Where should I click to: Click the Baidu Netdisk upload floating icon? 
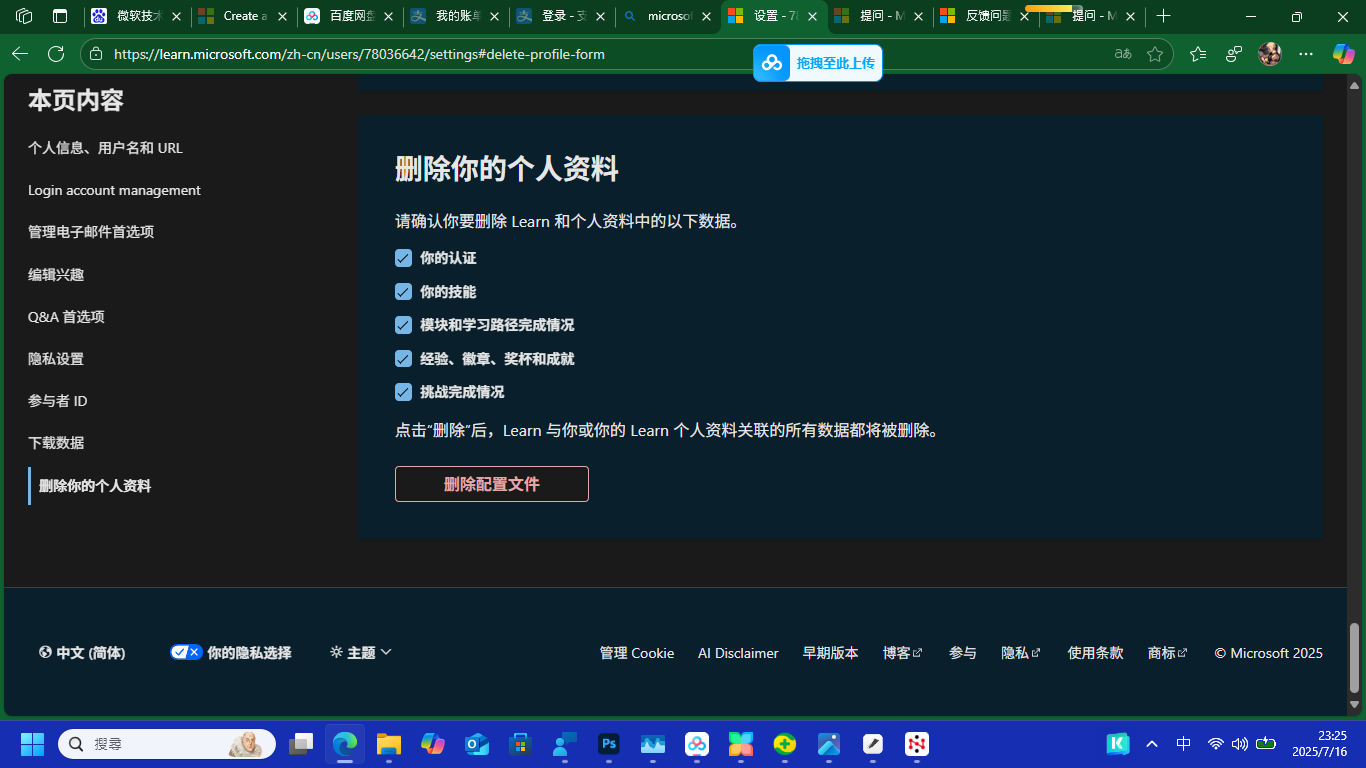(x=772, y=63)
